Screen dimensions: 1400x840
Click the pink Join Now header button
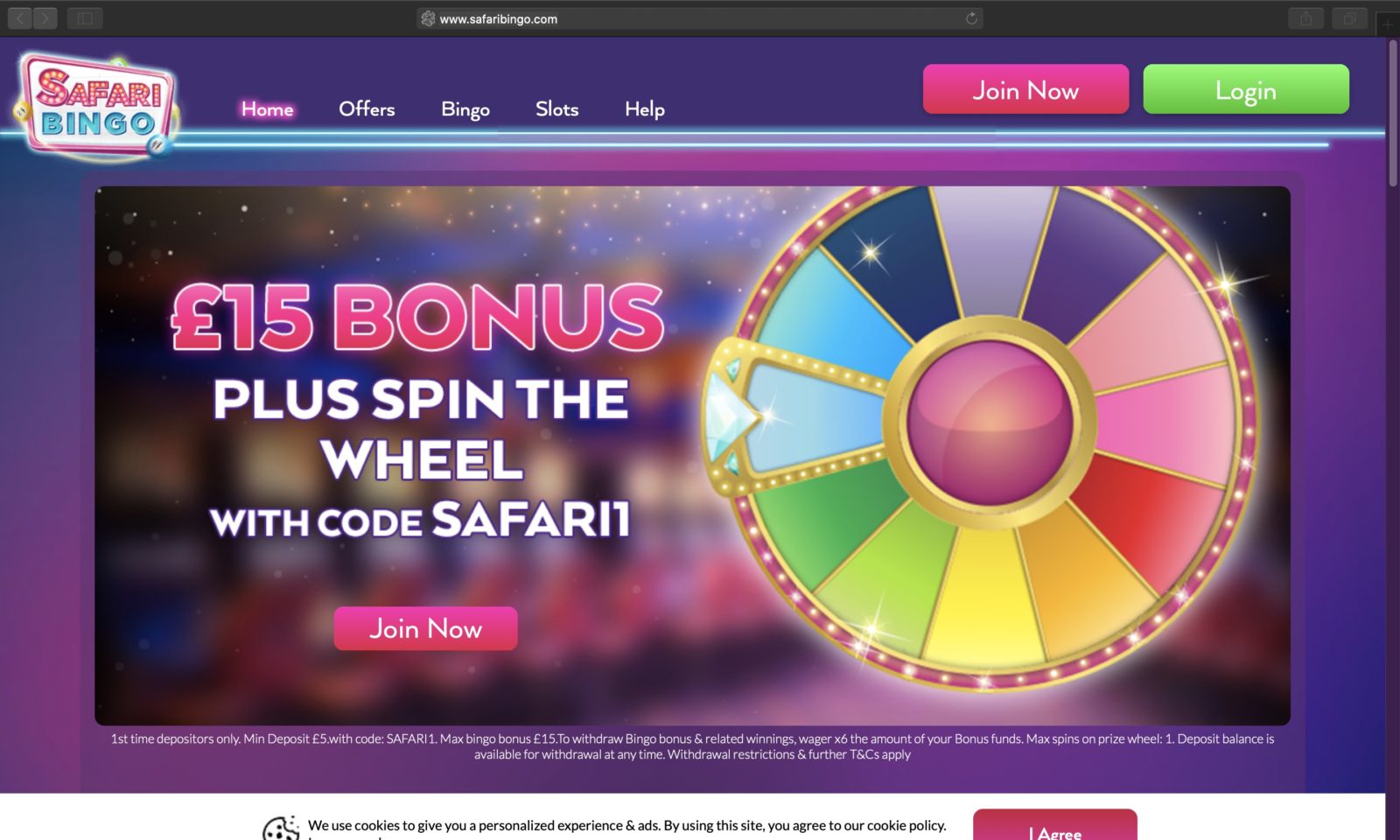1025,88
